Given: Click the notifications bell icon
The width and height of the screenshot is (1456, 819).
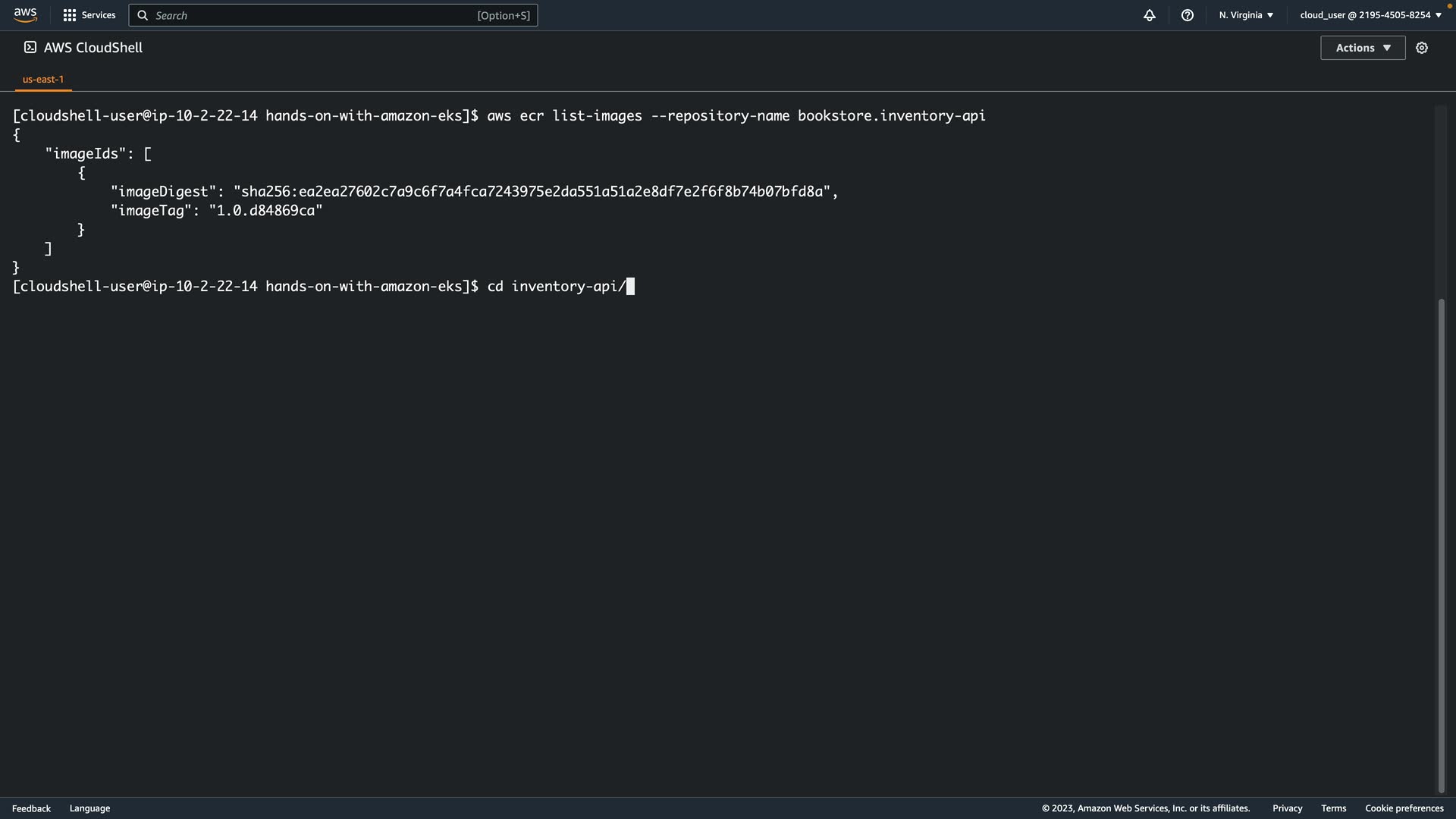Looking at the screenshot, I should (1150, 15).
